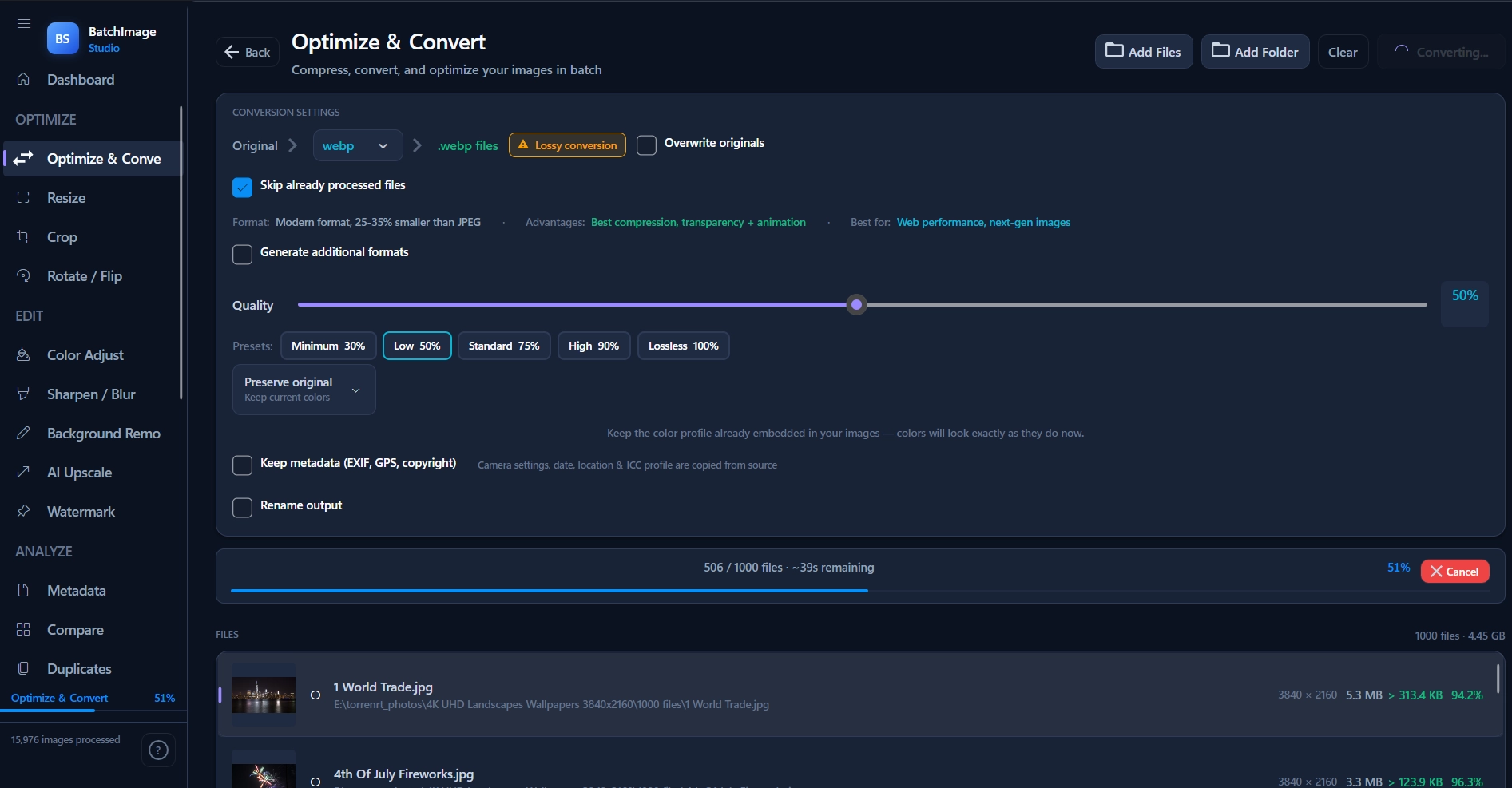Select the Crop tool icon
Viewport: 1512px width, 788px height.
[23, 236]
